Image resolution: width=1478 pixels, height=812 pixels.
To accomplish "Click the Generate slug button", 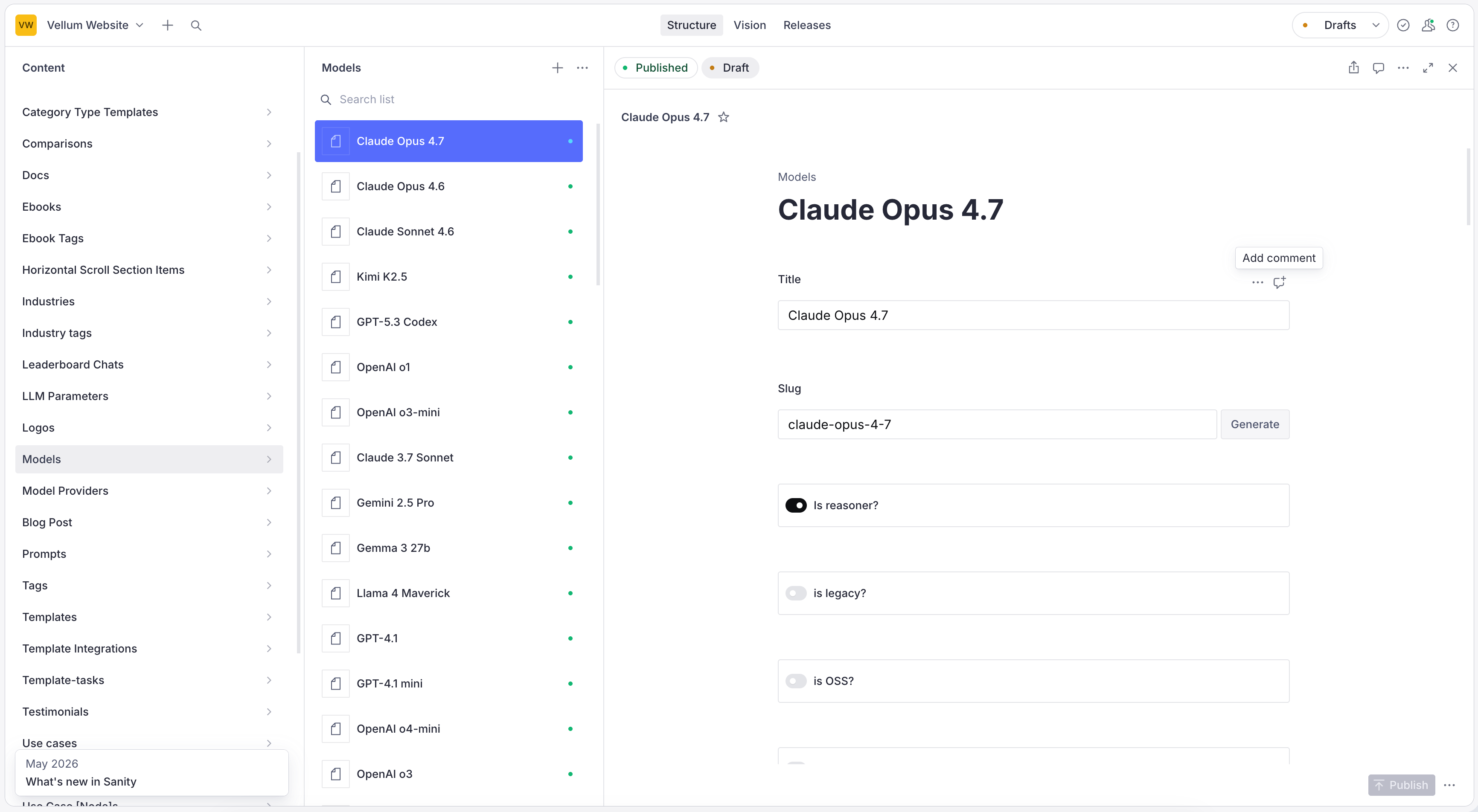I will (1255, 424).
